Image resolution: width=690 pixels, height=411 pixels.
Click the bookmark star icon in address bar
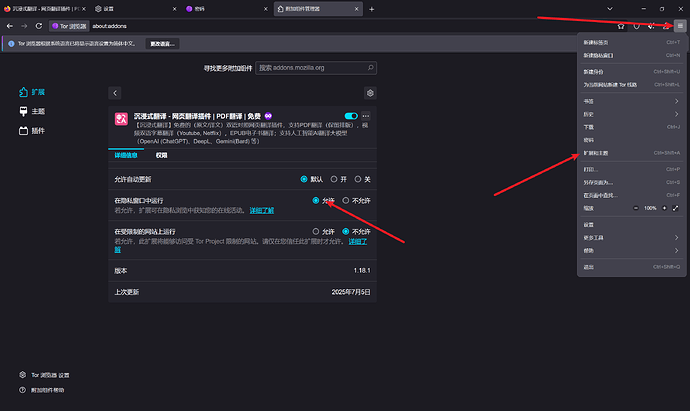[x=621, y=26]
